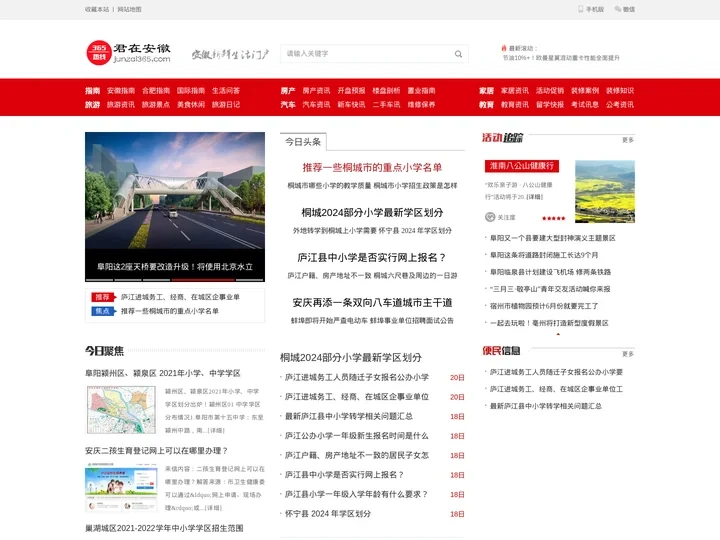
Task: Open the 二孩生育登记 webpage thumbnail
Action: click(x=121, y=487)
